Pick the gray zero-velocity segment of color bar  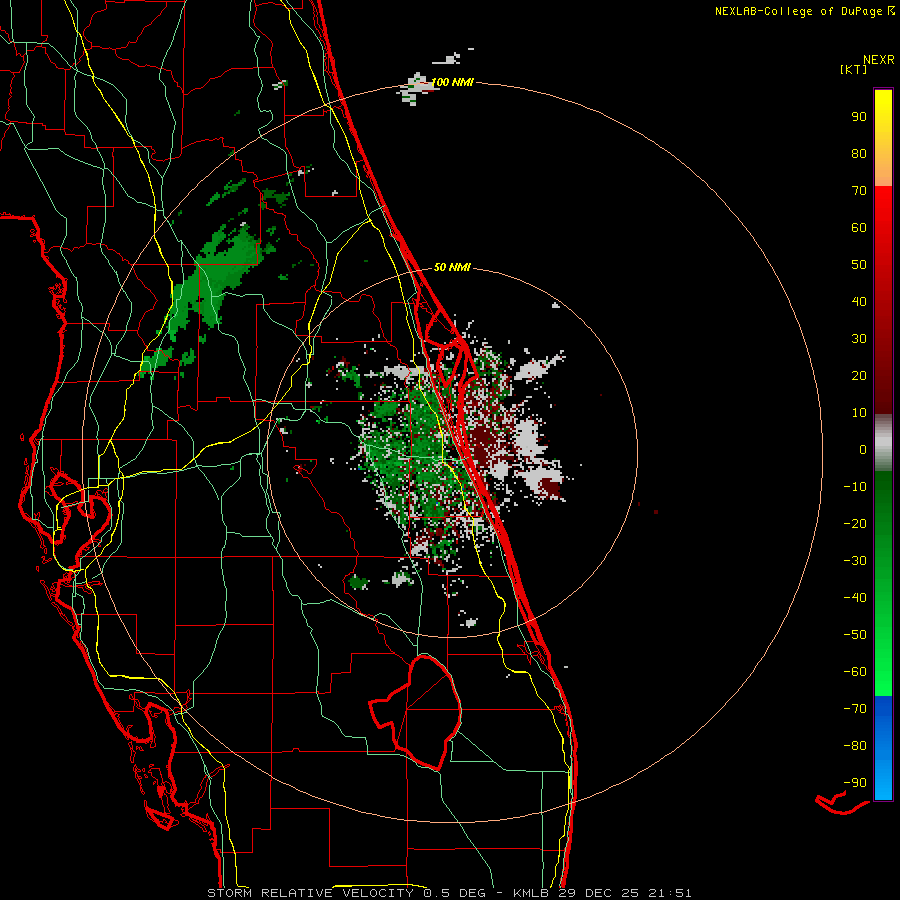(x=883, y=443)
